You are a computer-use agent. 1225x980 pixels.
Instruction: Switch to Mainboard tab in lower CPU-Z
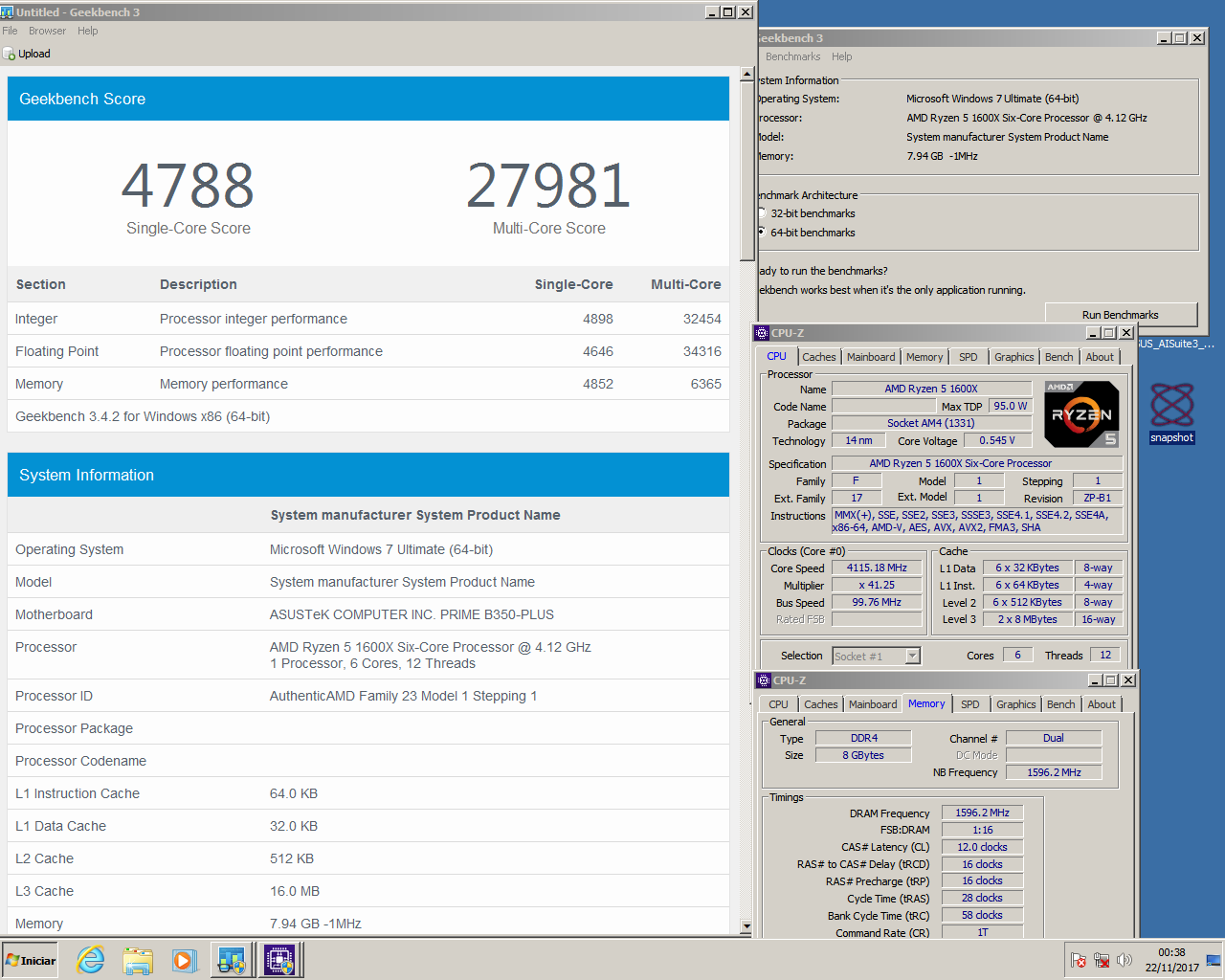pos(873,704)
